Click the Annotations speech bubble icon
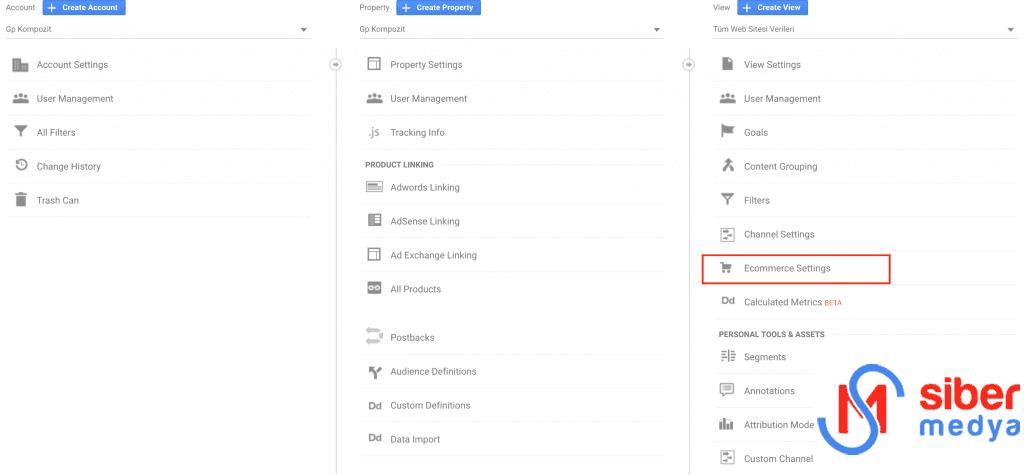The image size is (1024, 475). coord(727,390)
